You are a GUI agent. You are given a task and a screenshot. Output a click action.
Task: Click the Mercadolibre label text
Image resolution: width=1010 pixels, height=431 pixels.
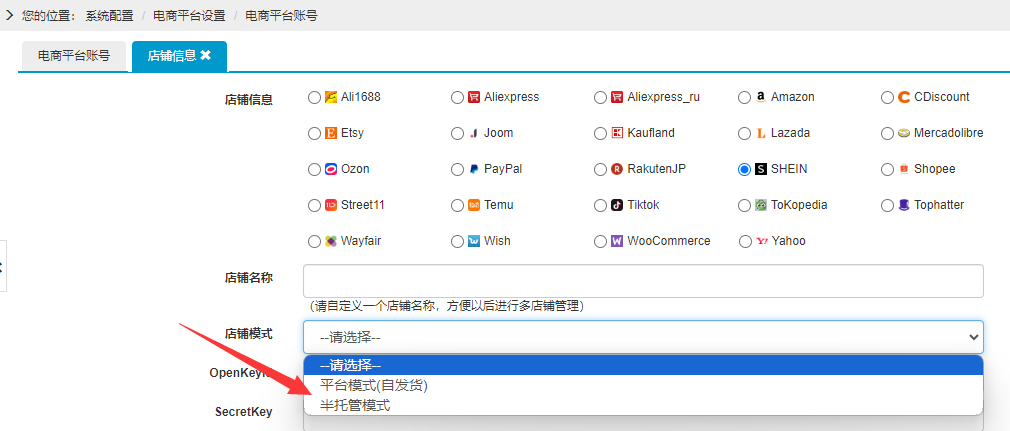949,133
